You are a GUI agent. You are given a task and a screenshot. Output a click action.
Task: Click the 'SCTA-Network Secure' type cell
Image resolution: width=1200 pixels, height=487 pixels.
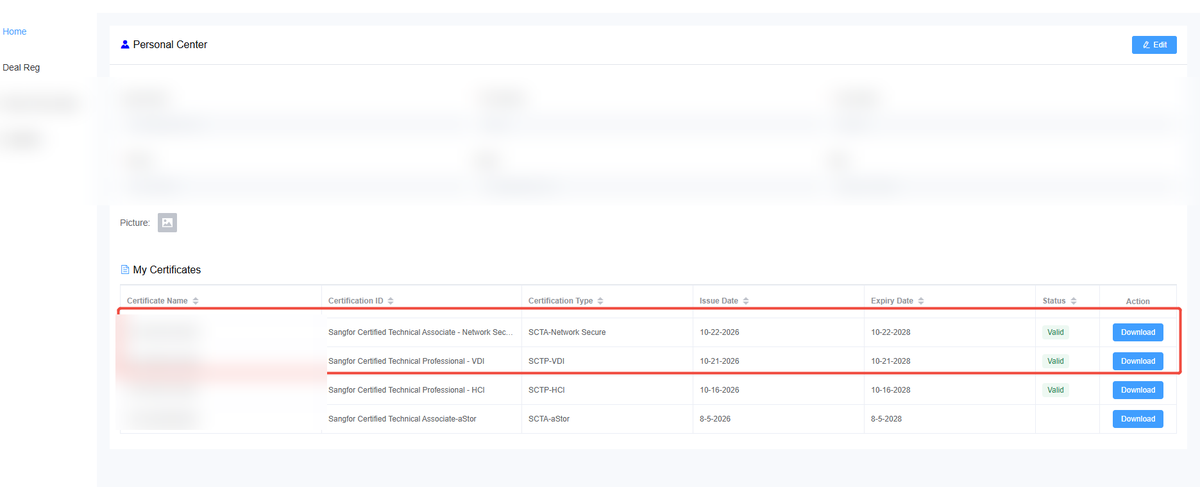567,332
